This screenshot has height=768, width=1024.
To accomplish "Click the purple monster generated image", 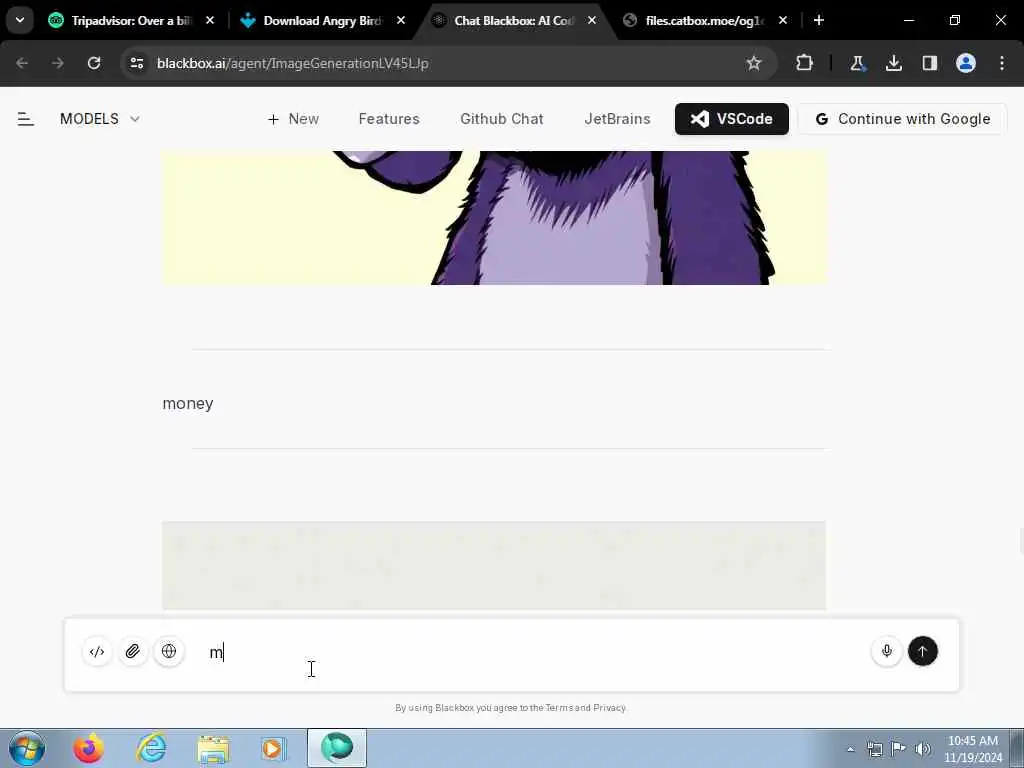I will (494, 217).
